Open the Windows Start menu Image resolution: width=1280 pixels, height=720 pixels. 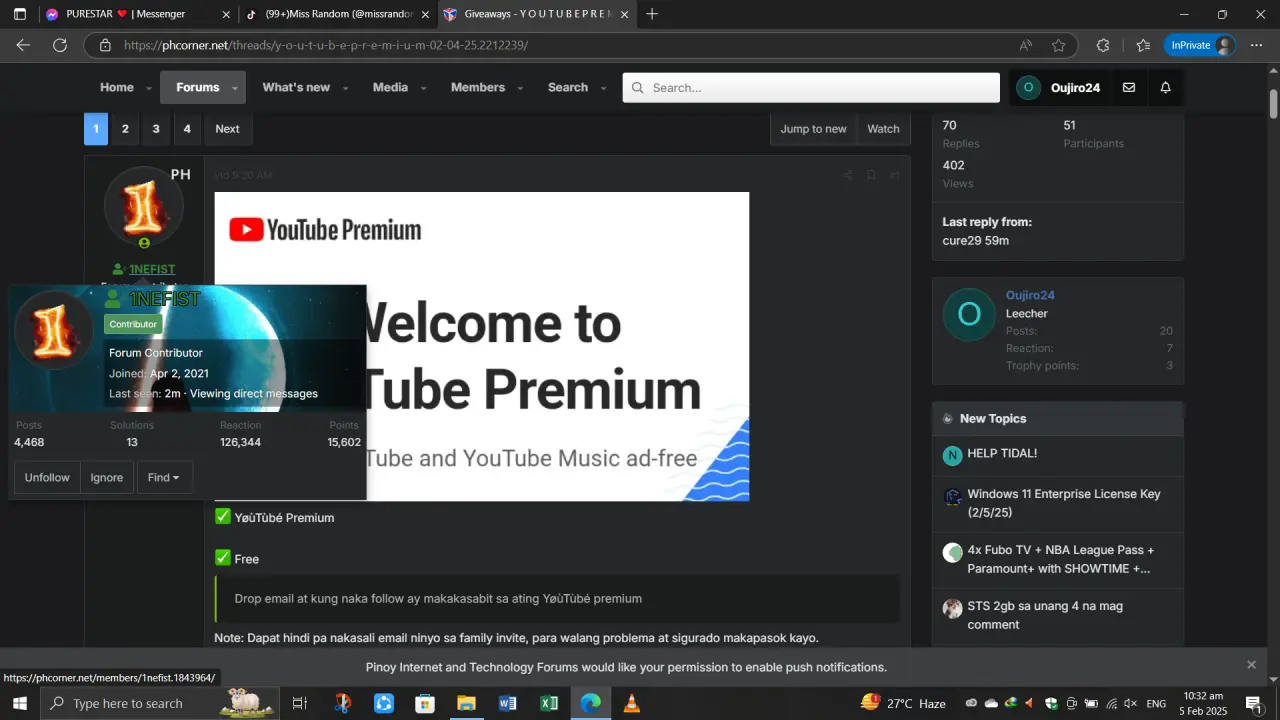(19, 703)
